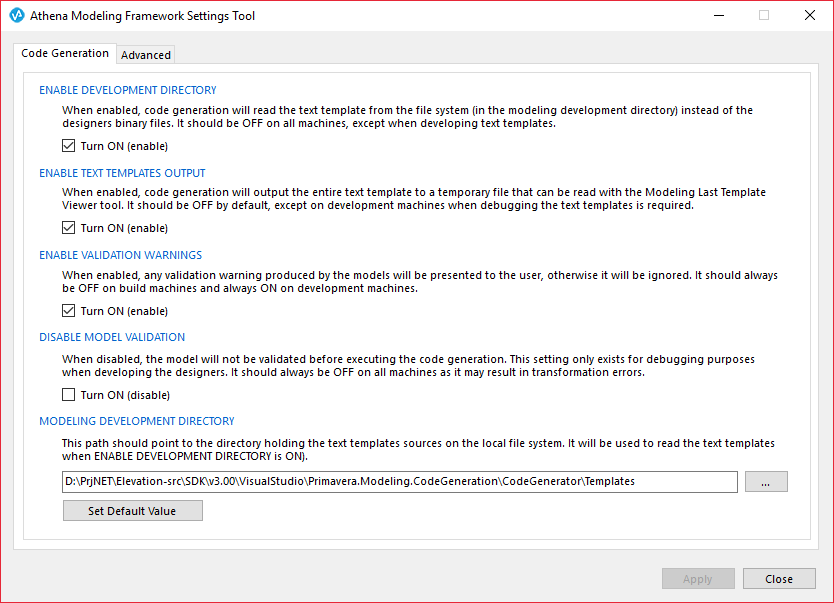Toggle the Enable Text Templates Output checkbox
This screenshot has height=603, width=834.
coord(69,228)
